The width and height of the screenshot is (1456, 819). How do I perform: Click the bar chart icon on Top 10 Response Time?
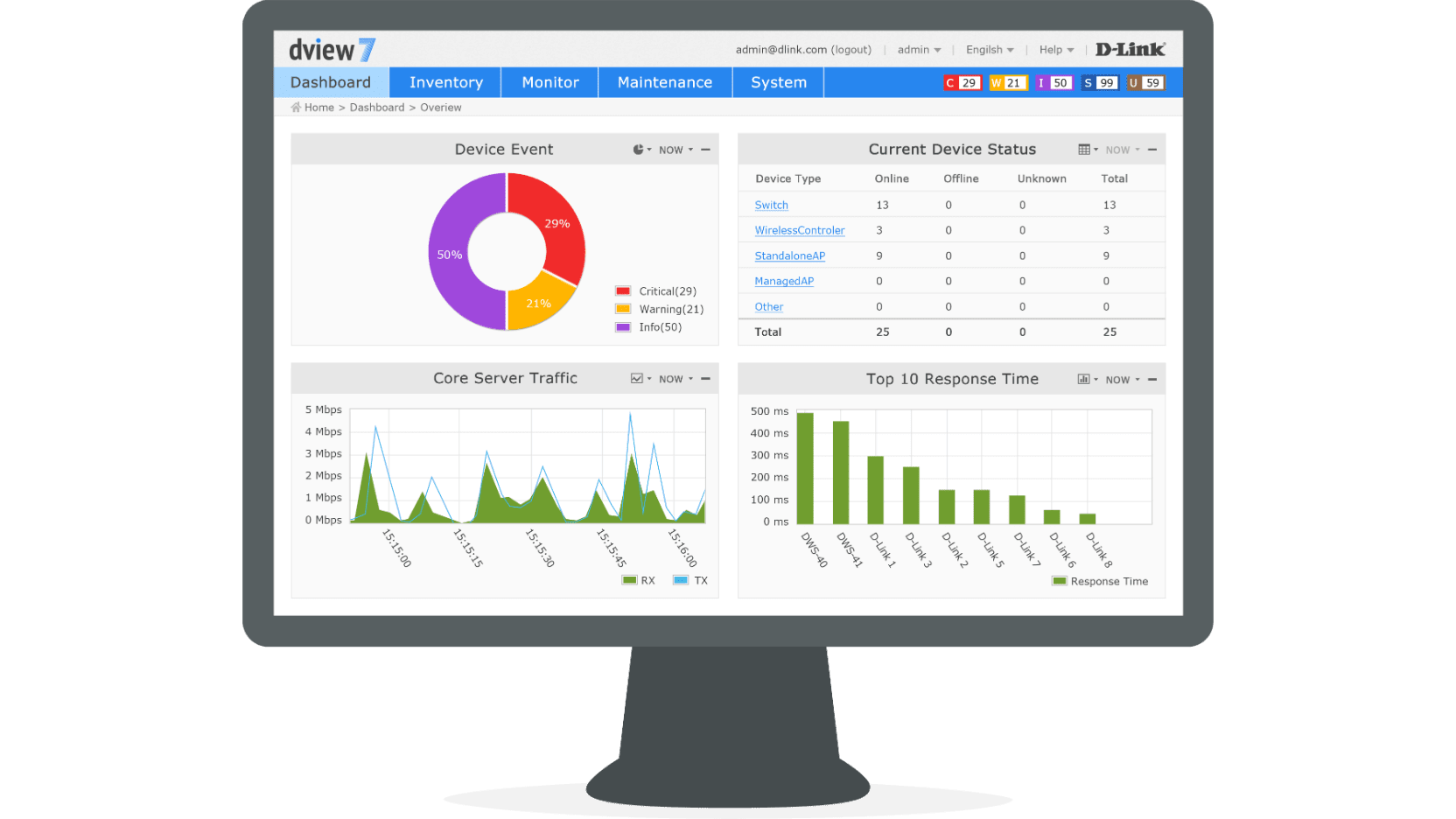coord(1085,379)
